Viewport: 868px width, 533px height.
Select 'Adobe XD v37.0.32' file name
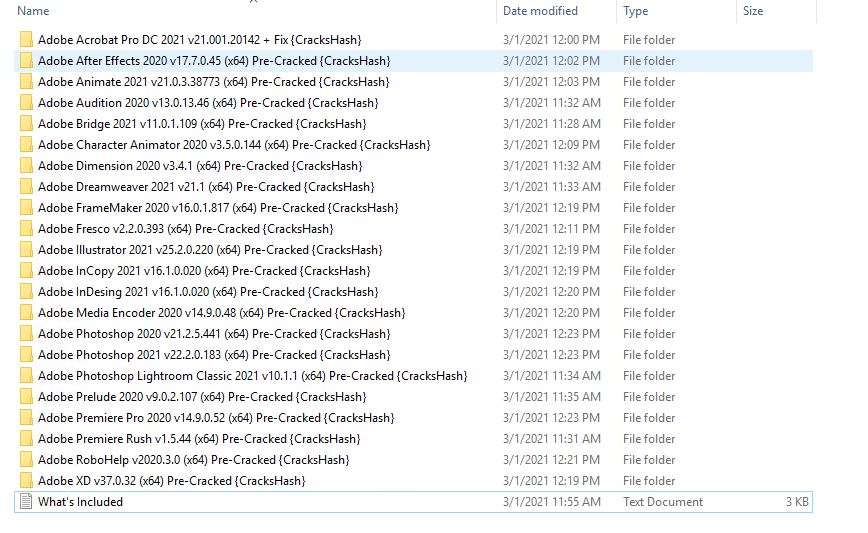coord(172,482)
